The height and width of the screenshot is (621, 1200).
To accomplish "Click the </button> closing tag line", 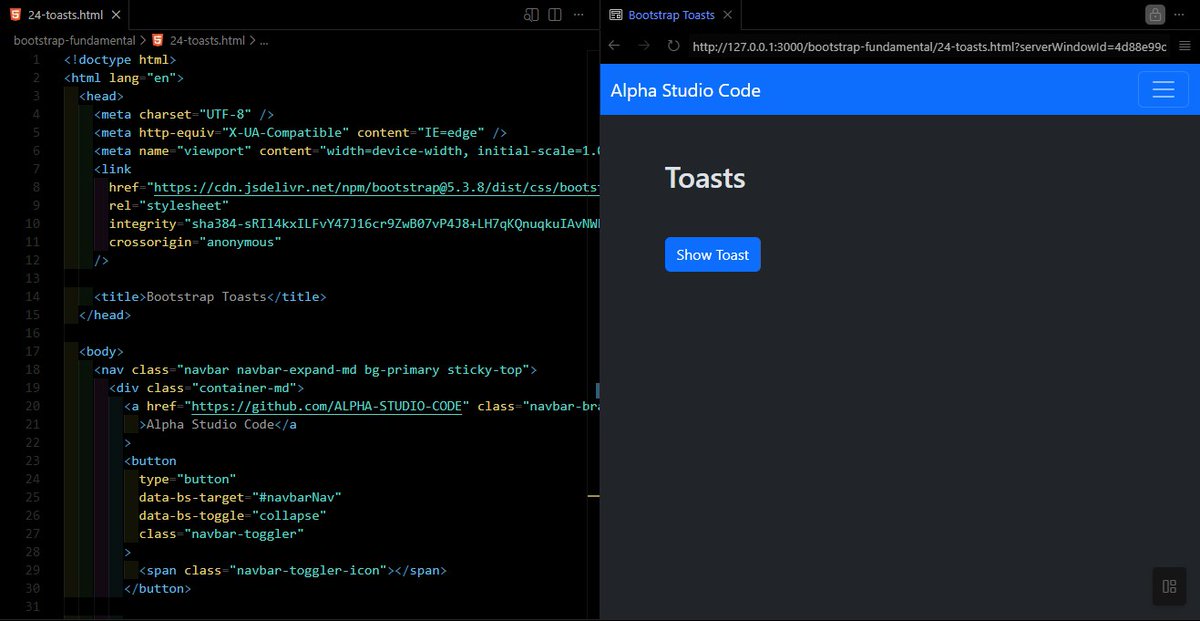I will 157,588.
